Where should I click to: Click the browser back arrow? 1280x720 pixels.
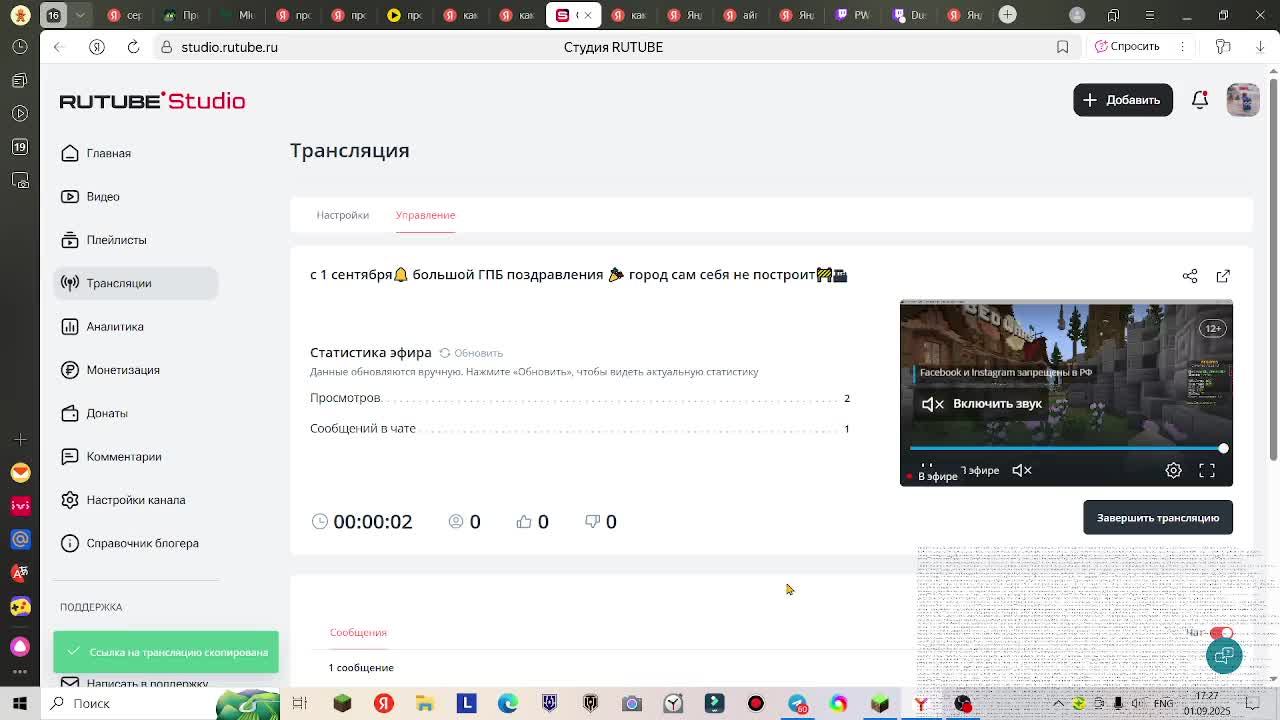point(59,47)
